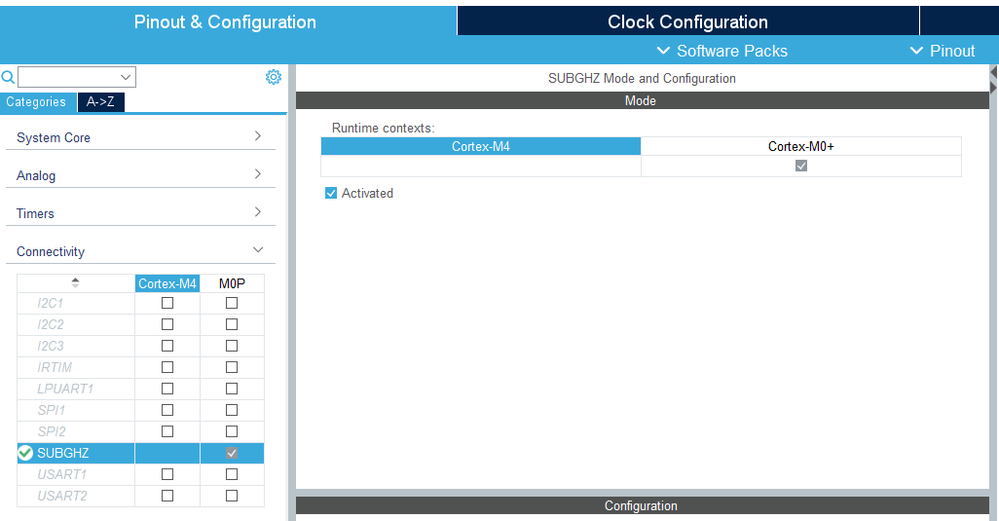Select the USART2 peripheral entry
This screenshot has width=999, height=521.
[x=62, y=496]
